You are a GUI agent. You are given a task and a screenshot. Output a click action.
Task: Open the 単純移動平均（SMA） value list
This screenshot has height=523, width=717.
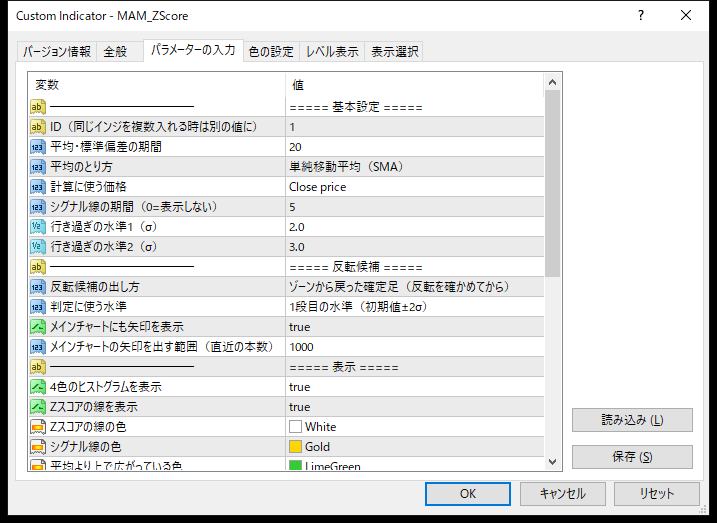click(x=415, y=167)
